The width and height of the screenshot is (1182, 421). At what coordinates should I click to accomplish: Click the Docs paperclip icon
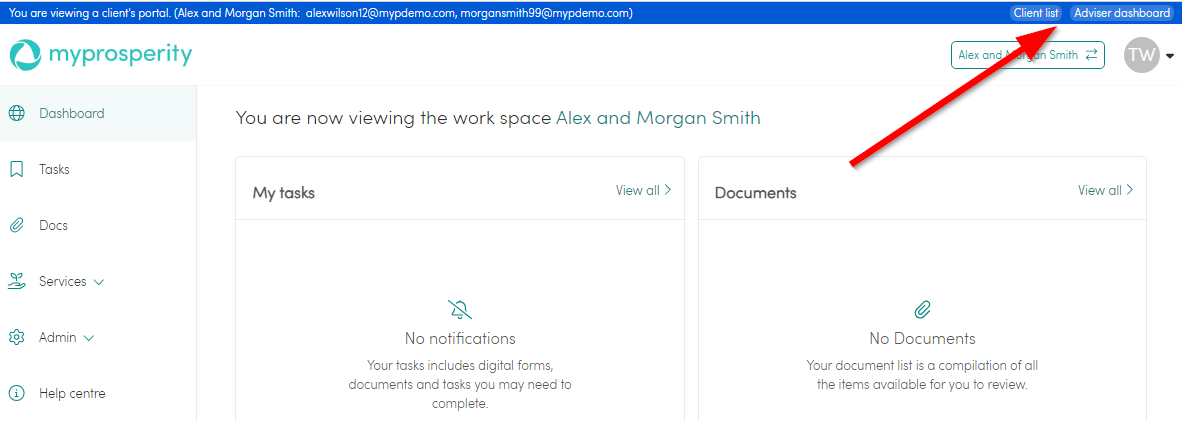pyautogui.click(x=16, y=225)
